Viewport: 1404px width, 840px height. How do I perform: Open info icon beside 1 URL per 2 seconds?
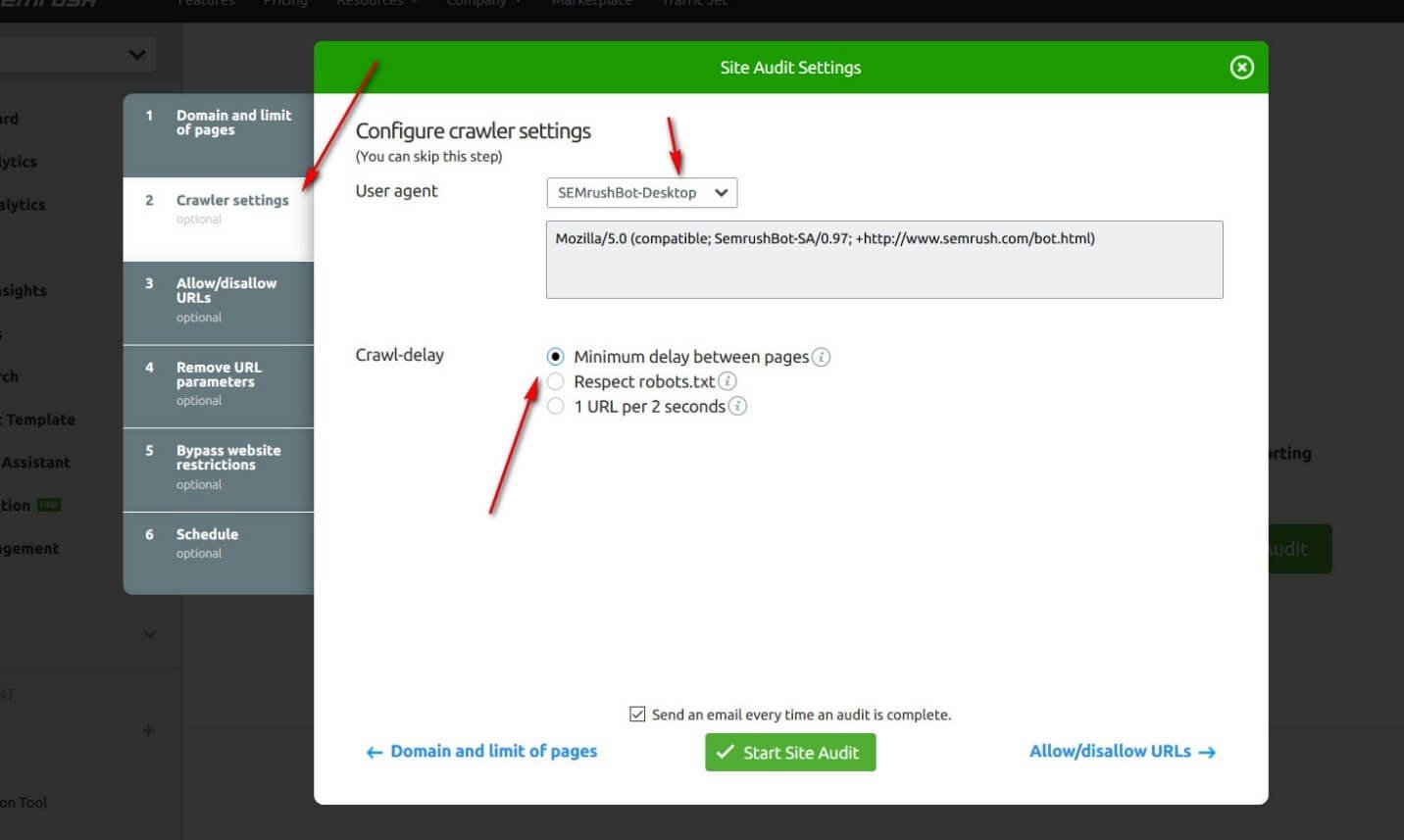click(x=737, y=406)
